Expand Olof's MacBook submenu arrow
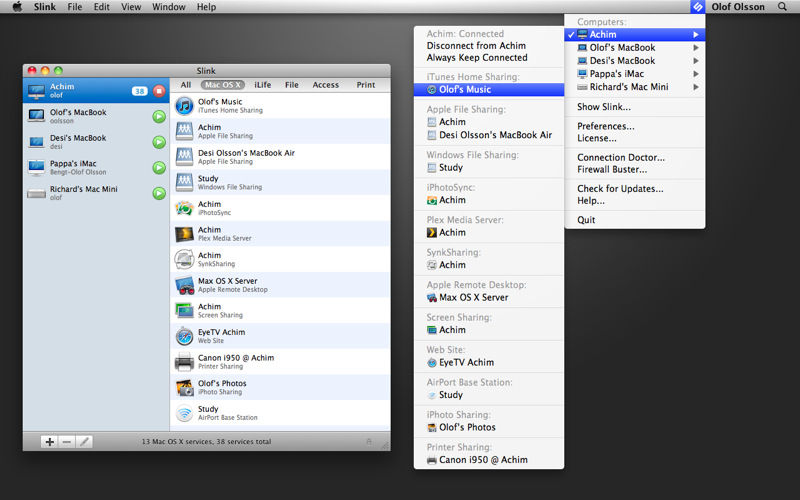The image size is (800, 500). tap(696, 47)
